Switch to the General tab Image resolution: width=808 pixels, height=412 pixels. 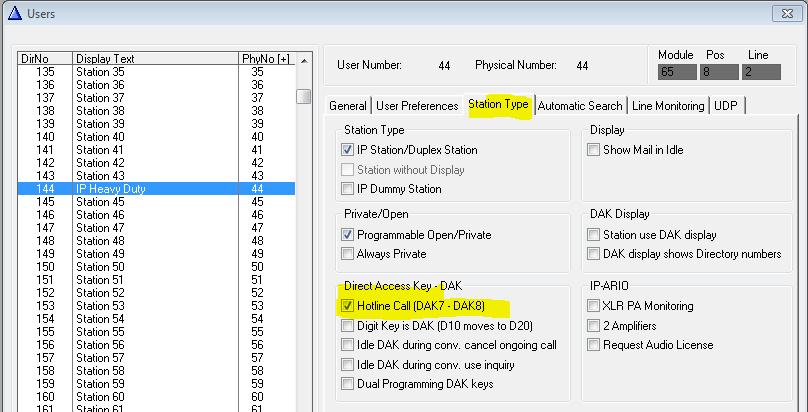pos(347,106)
